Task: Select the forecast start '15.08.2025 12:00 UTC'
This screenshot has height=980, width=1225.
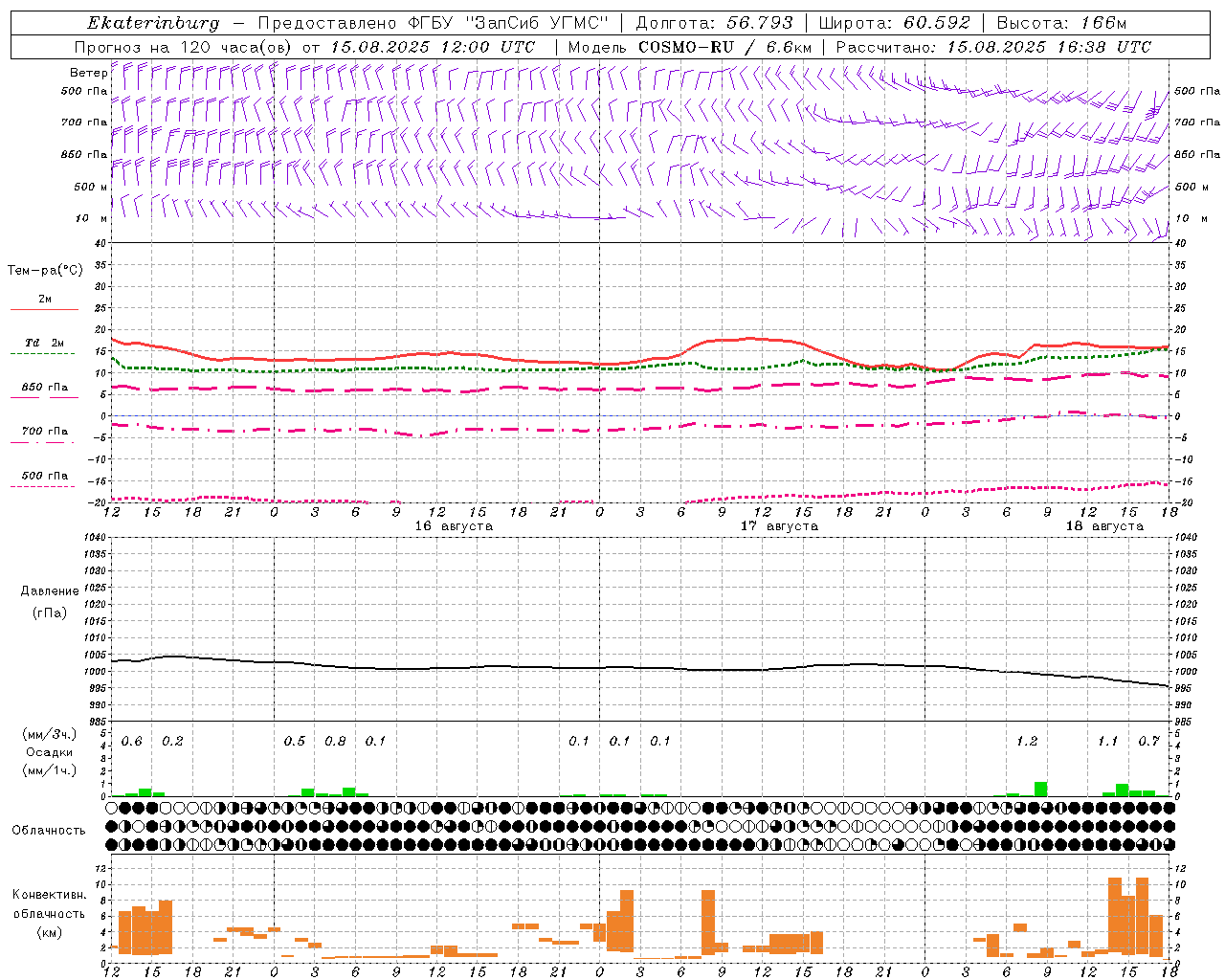Action: pos(433,47)
